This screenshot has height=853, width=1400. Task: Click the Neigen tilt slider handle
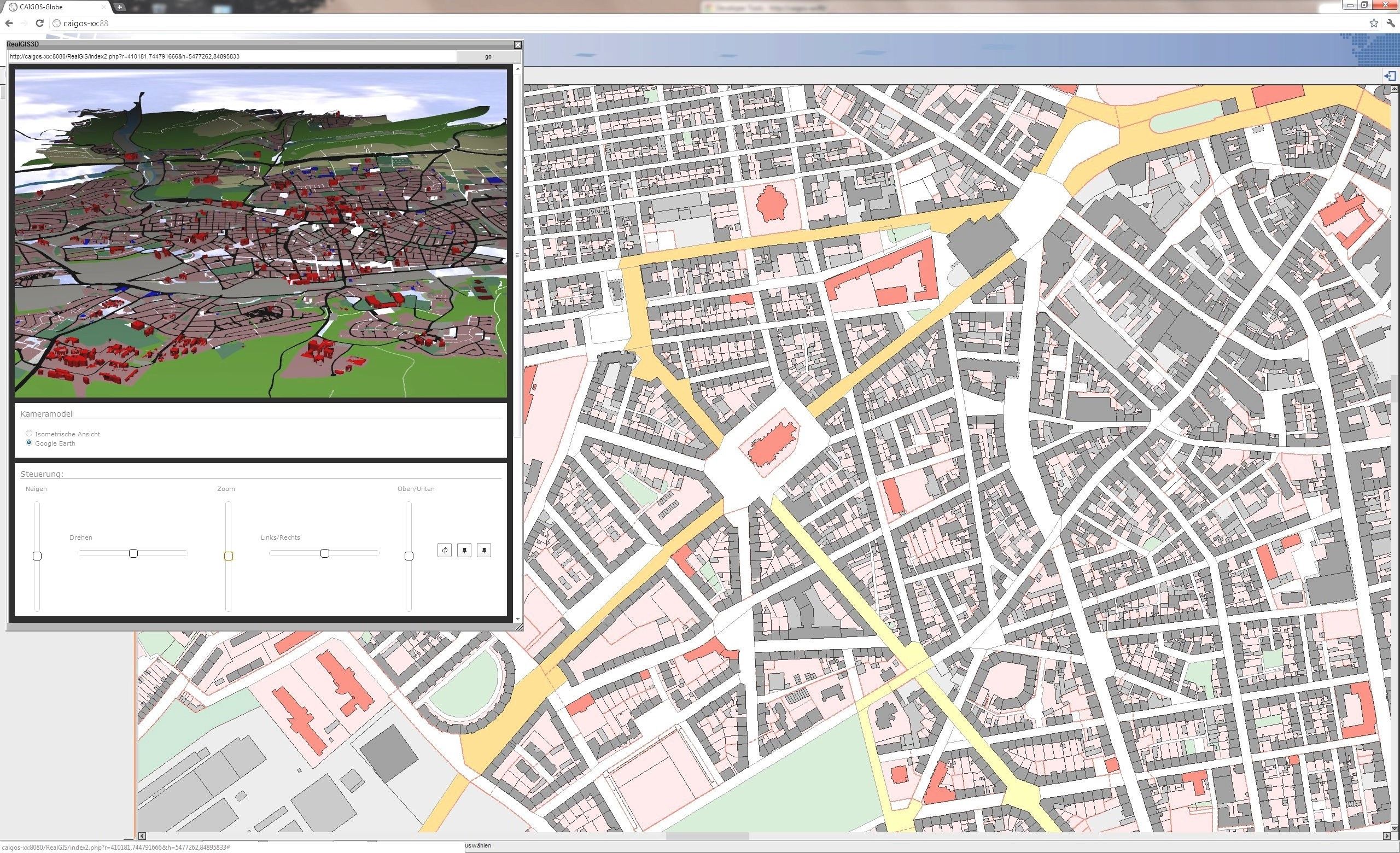37,556
